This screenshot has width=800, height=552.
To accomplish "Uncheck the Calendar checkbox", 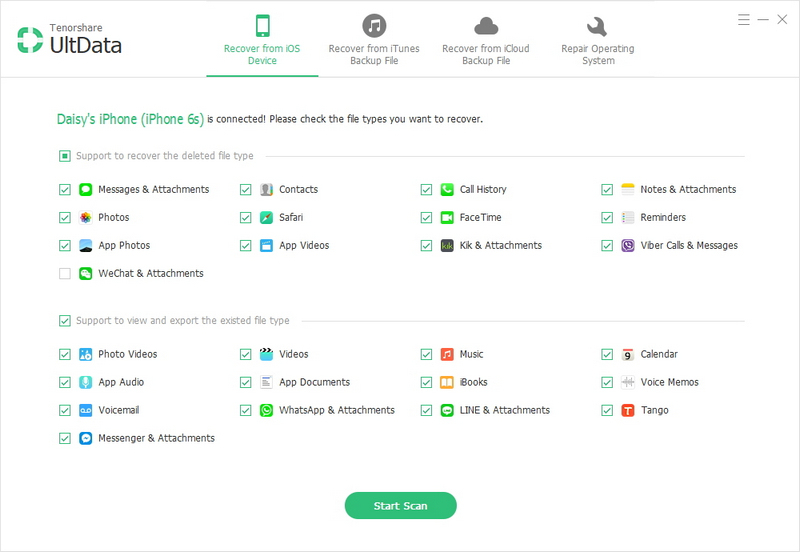I will pos(607,355).
